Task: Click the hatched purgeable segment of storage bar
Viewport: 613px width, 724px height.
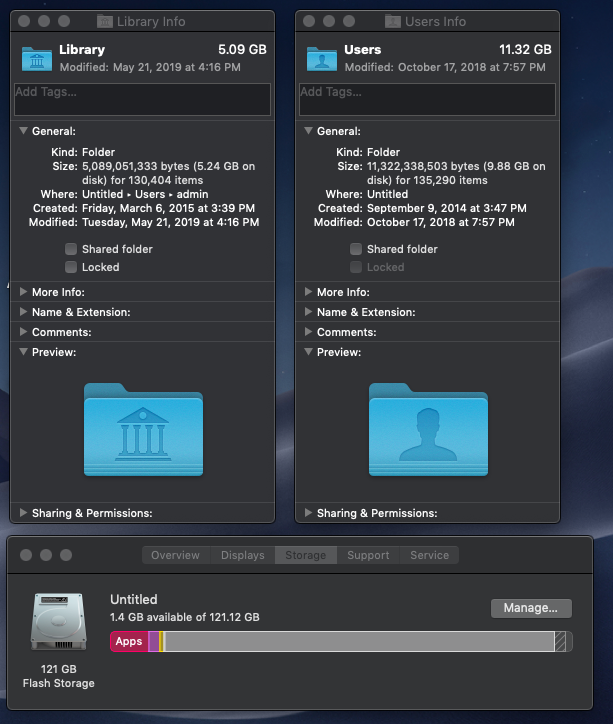Action: [x=560, y=641]
